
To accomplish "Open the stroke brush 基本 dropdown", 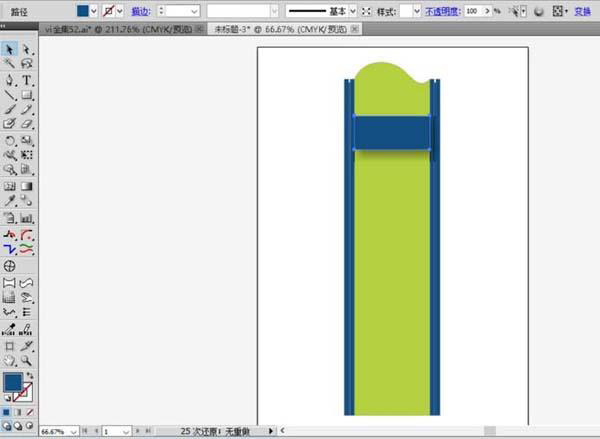I will (x=351, y=11).
